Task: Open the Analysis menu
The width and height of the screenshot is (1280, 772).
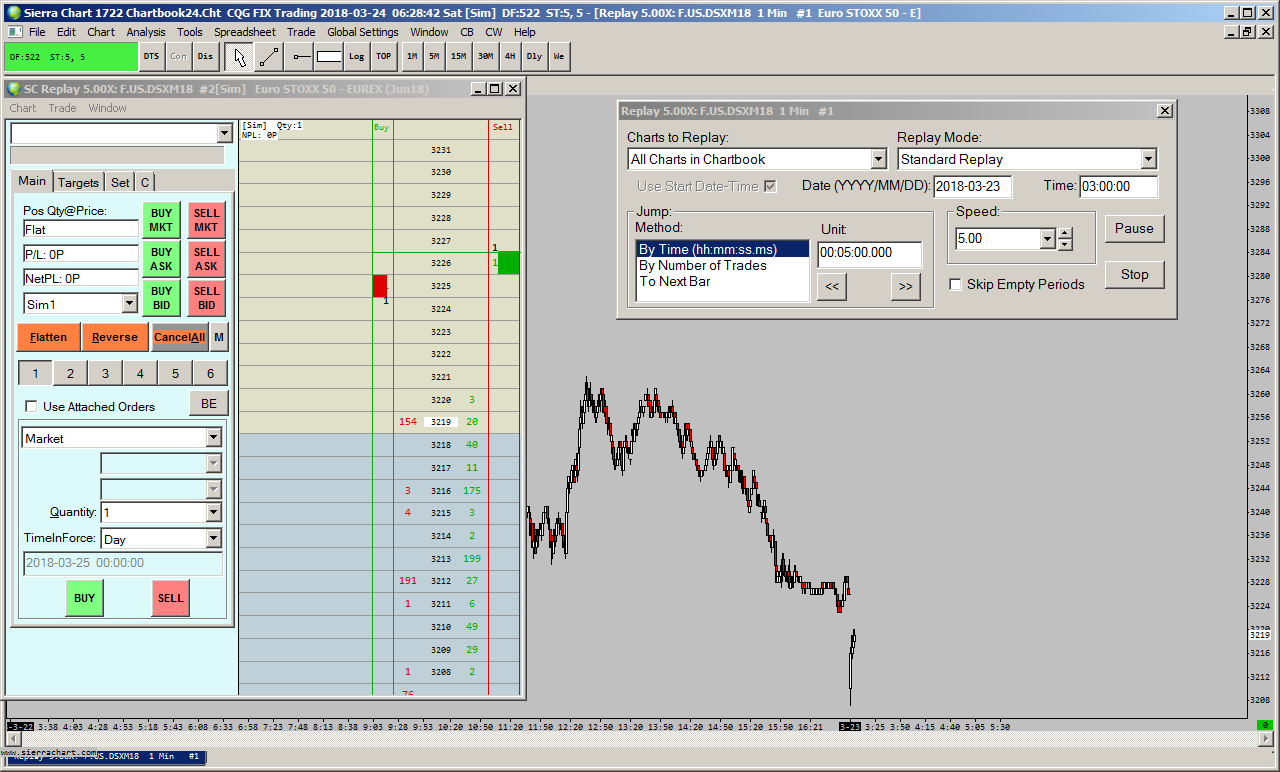Action: (x=146, y=32)
